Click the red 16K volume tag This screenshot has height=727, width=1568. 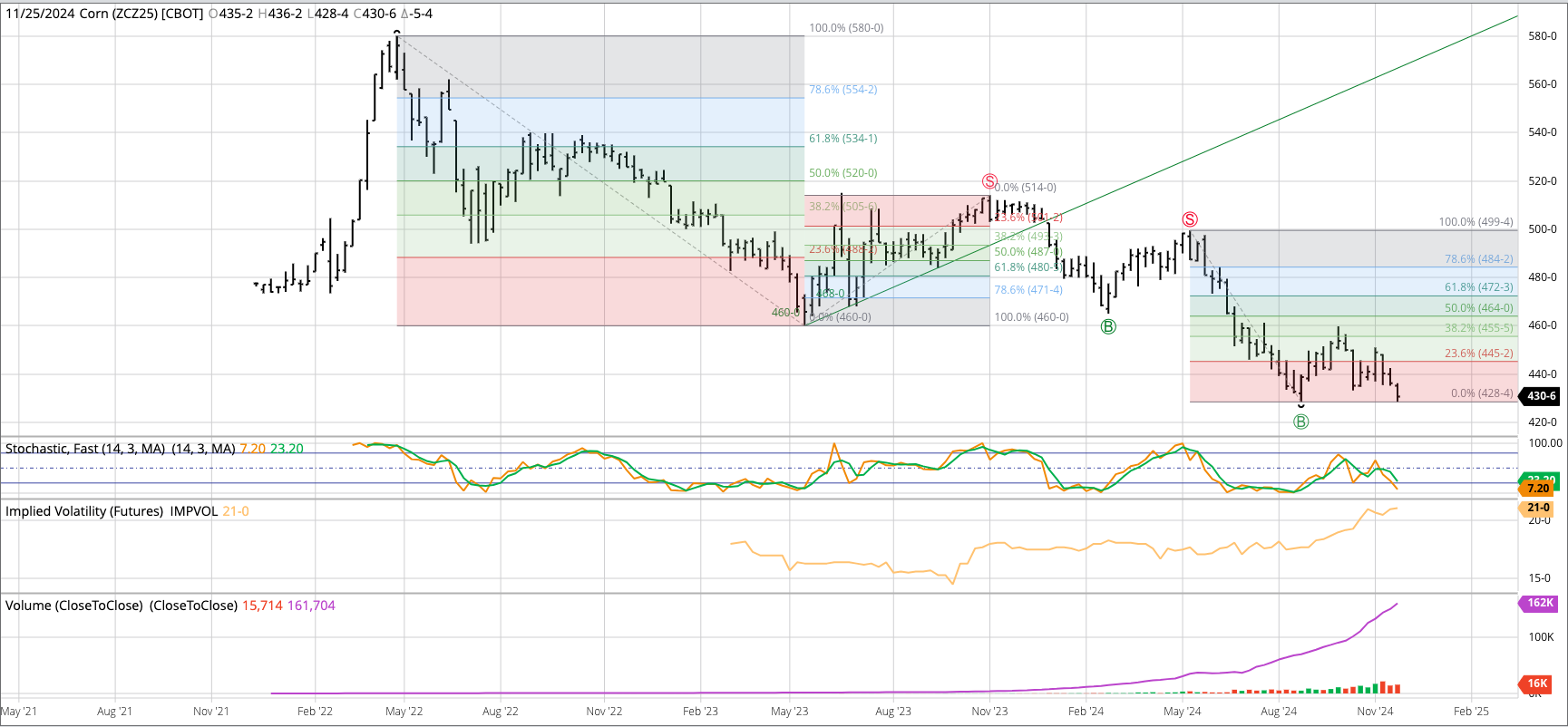pyautogui.click(x=1538, y=683)
